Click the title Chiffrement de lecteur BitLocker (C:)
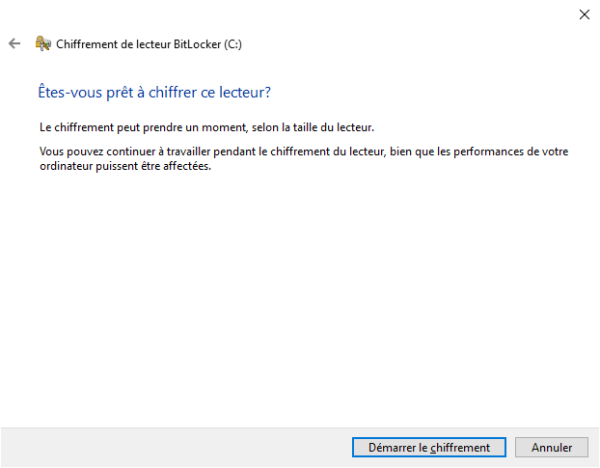 149,44
